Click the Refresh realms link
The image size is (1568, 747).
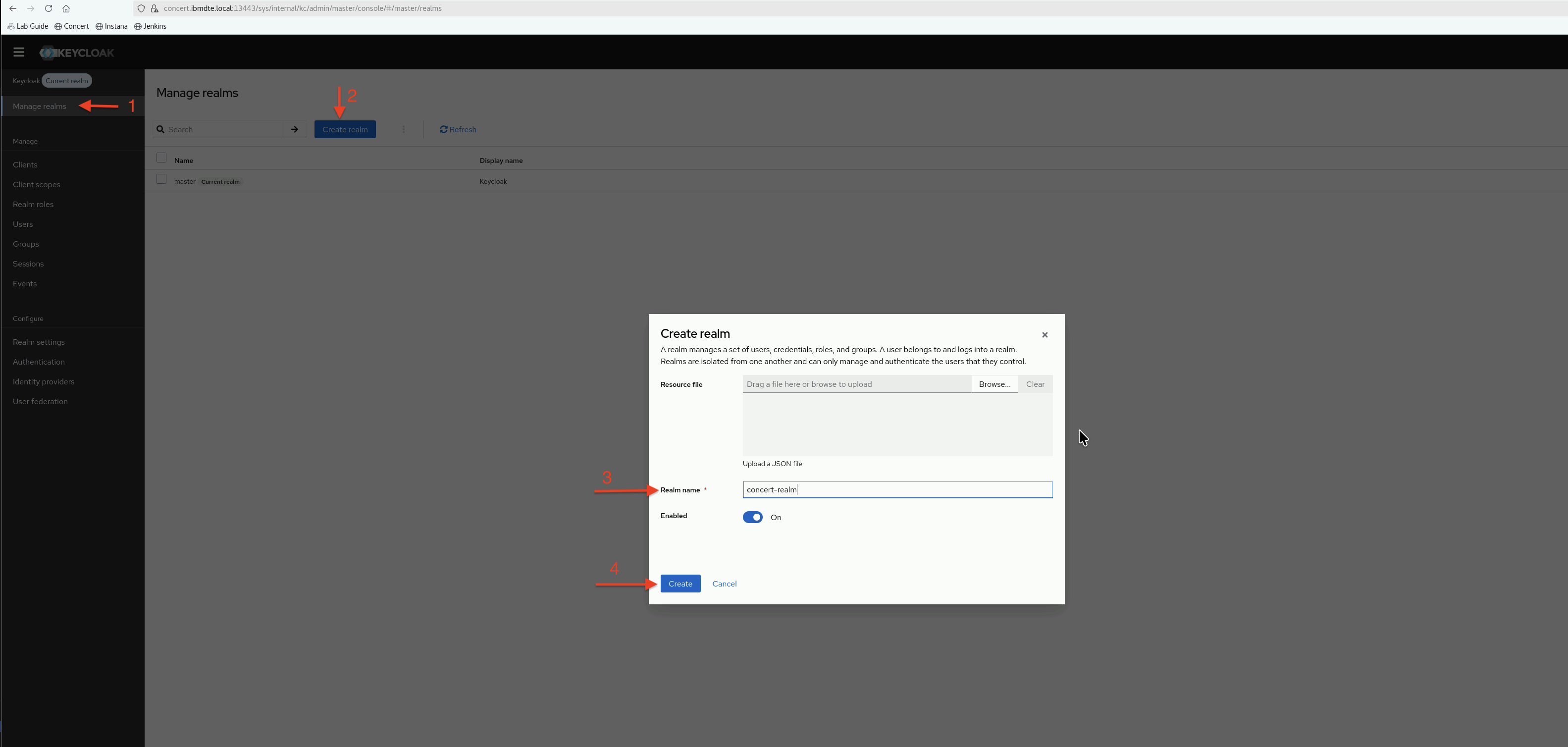(x=458, y=130)
